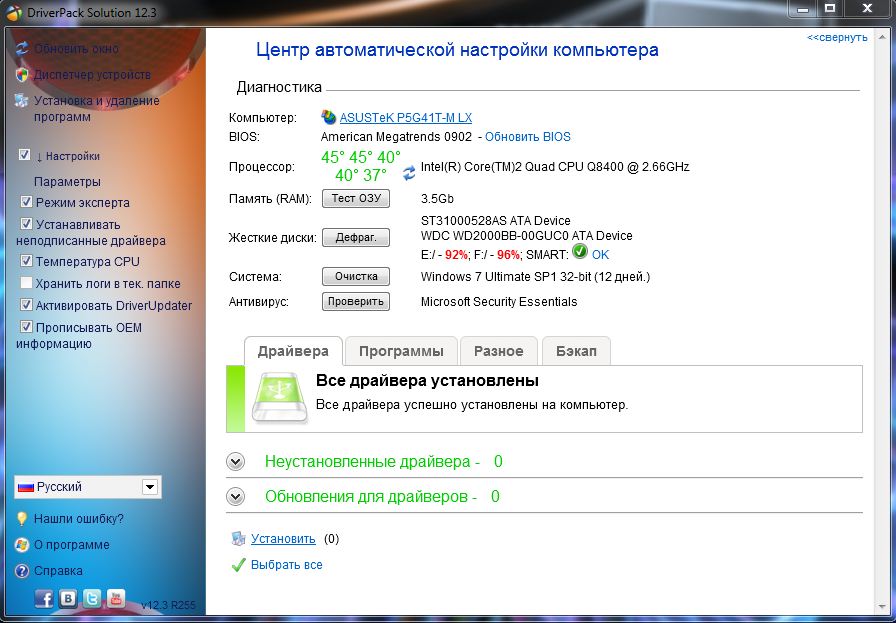Click the Проверить antivirus button
This screenshot has height=623, width=896.
coord(356,301)
